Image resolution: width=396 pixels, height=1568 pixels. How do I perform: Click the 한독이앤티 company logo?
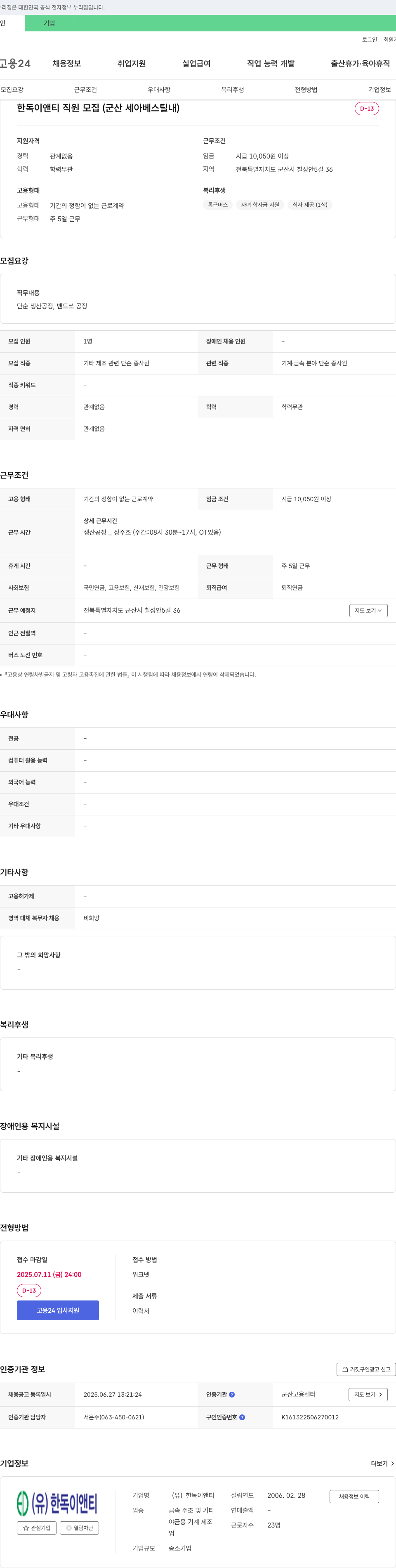[57, 1503]
